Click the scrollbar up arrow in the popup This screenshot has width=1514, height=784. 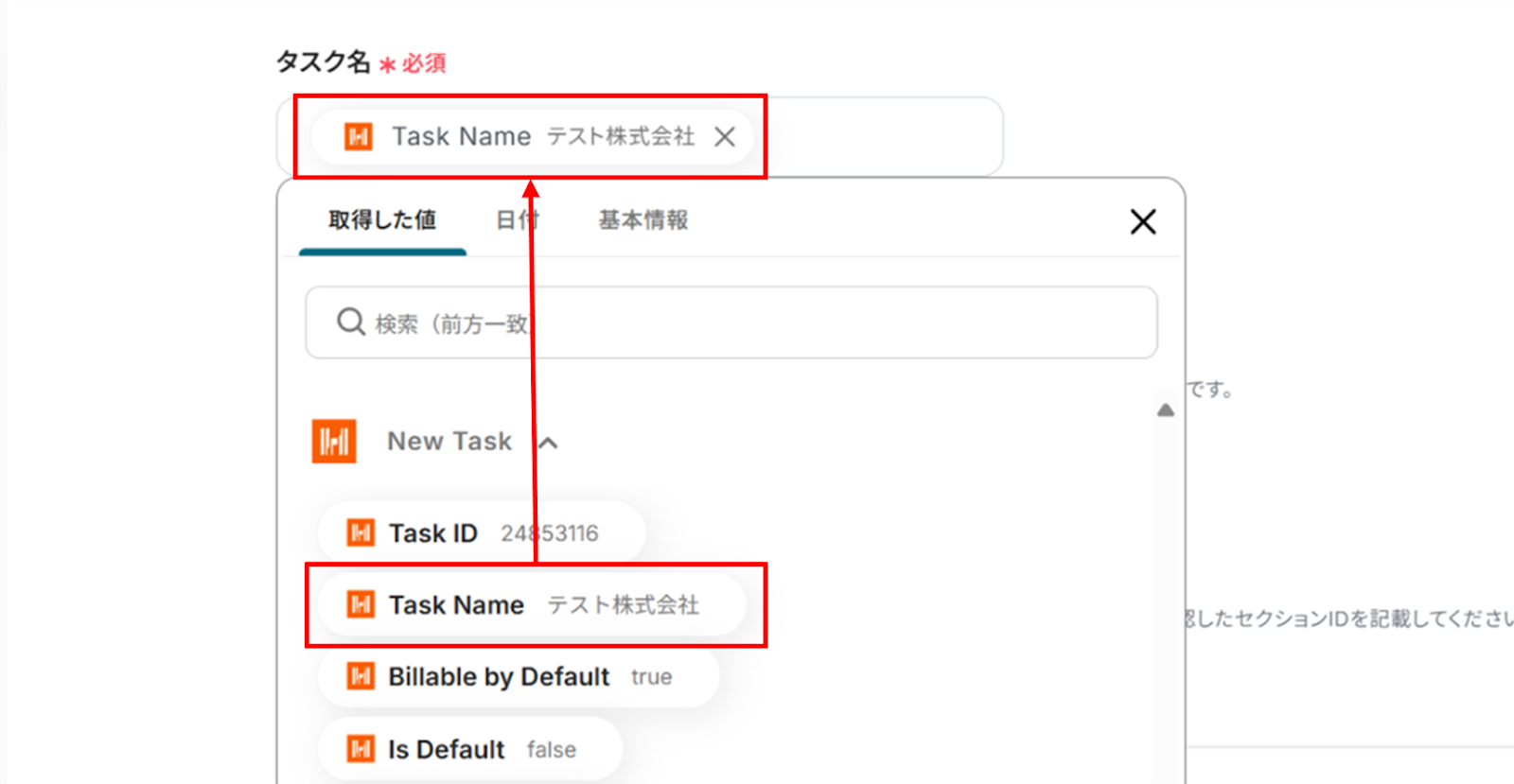pyautogui.click(x=1166, y=410)
